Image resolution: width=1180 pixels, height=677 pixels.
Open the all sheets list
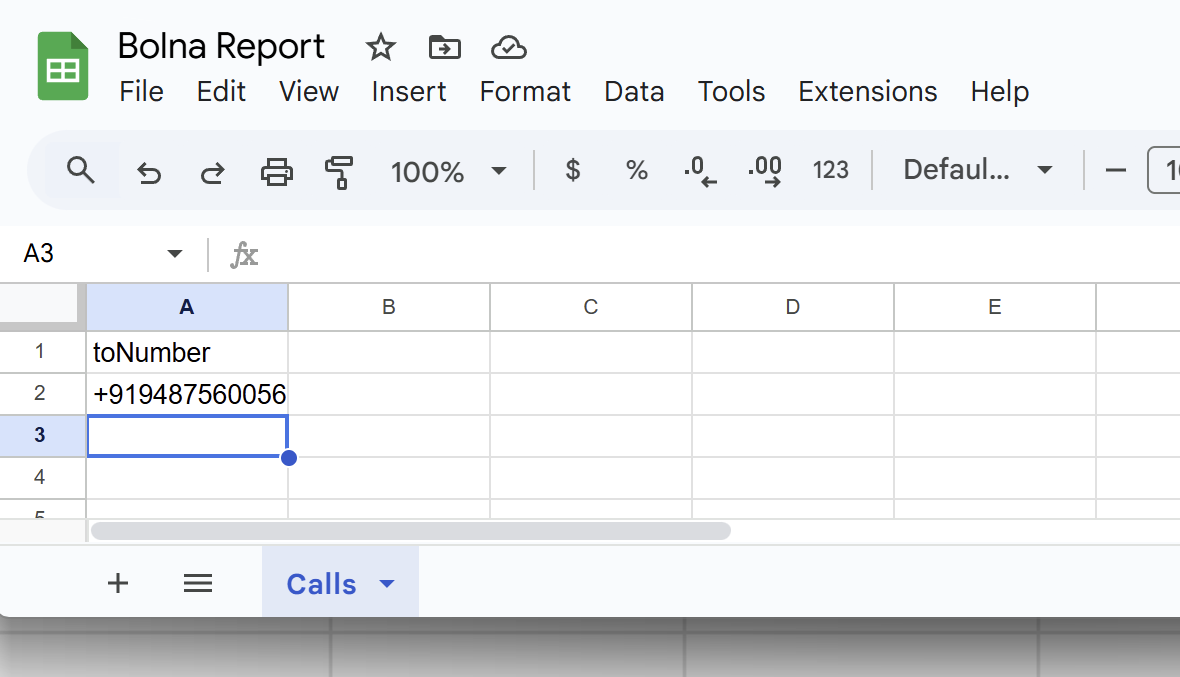(197, 583)
